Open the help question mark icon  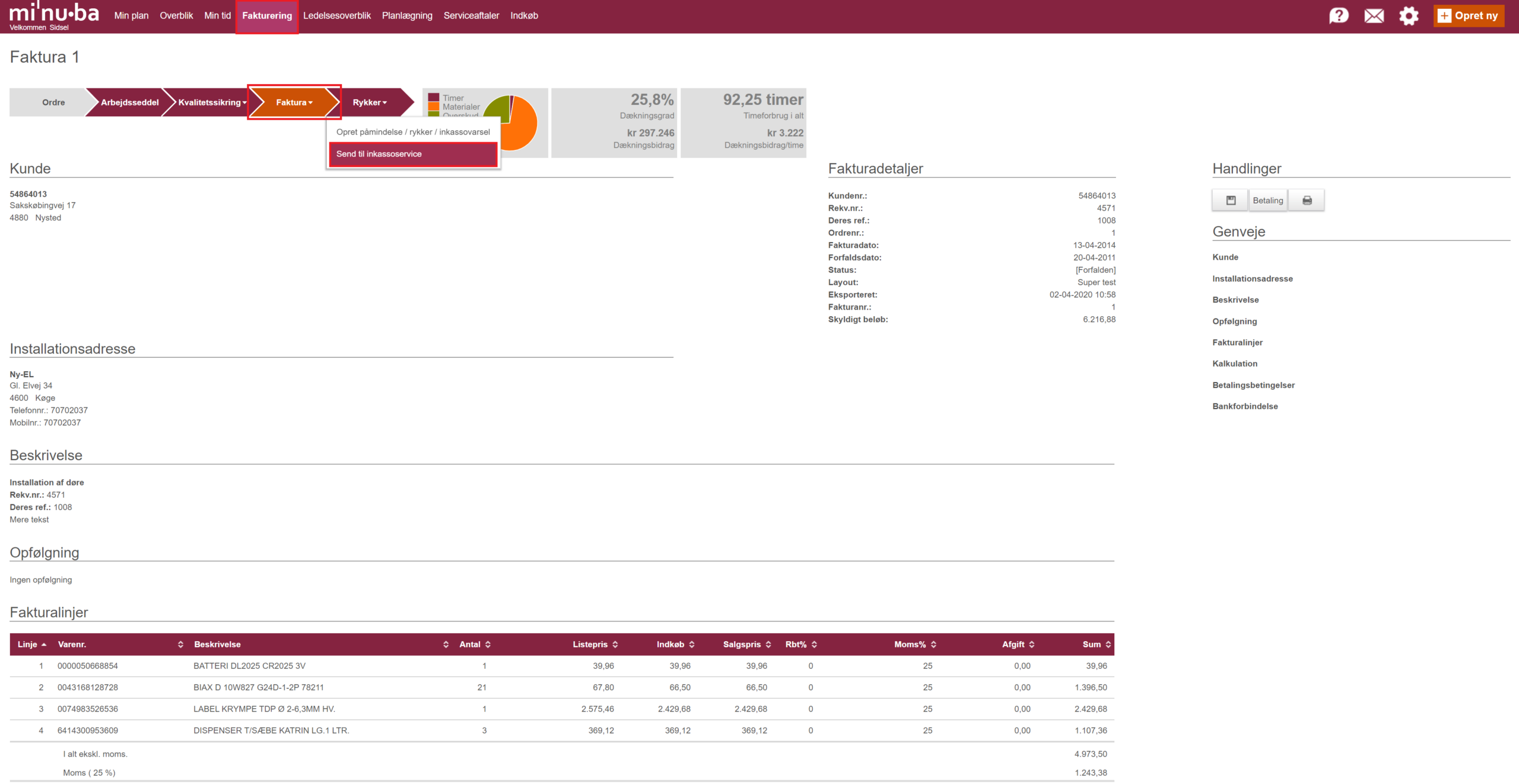click(x=1339, y=15)
